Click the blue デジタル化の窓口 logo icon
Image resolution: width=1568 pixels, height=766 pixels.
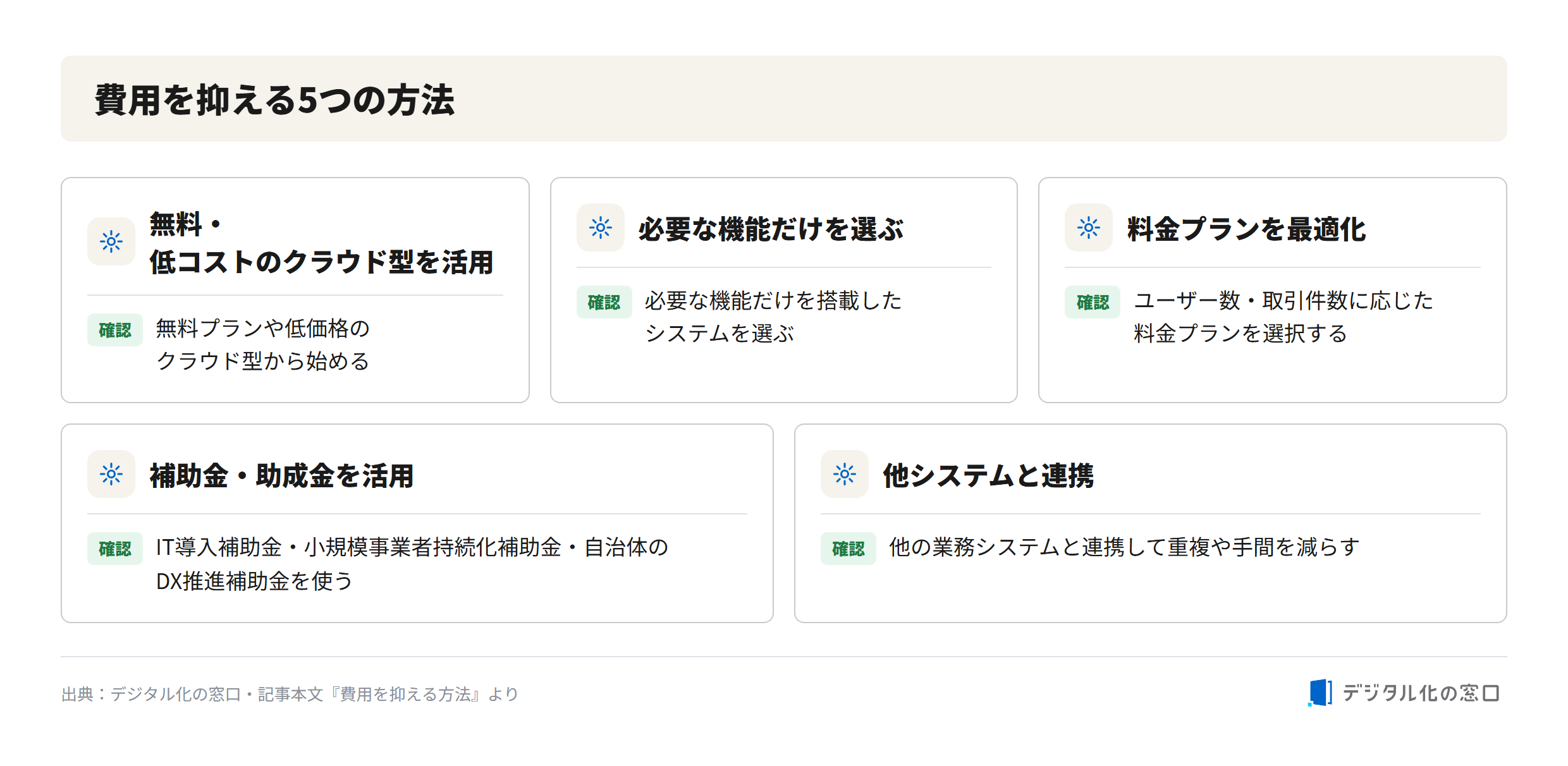1320,693
